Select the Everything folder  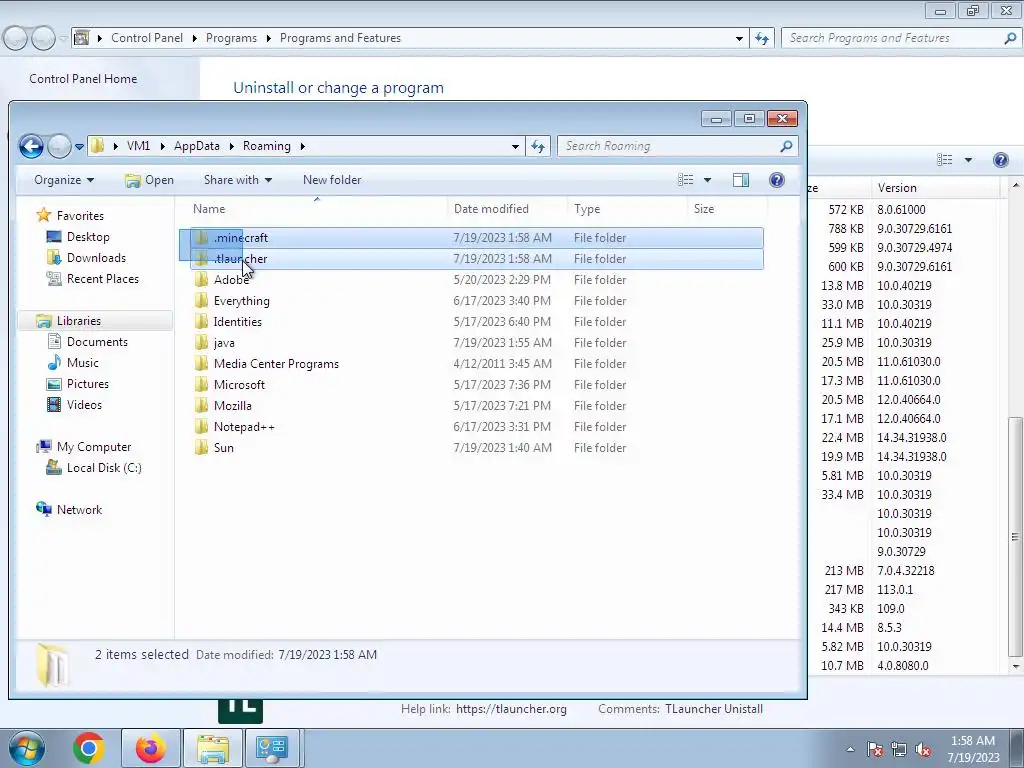(x=241, y=300)
